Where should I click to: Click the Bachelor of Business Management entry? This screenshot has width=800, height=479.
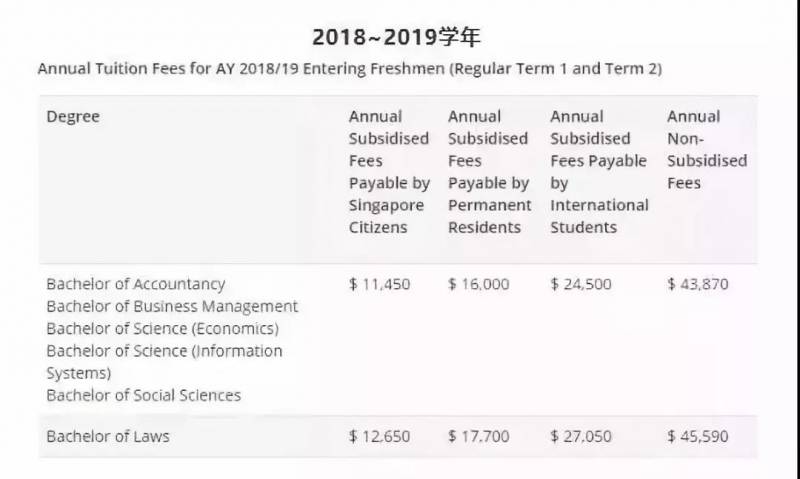[172, 306]
